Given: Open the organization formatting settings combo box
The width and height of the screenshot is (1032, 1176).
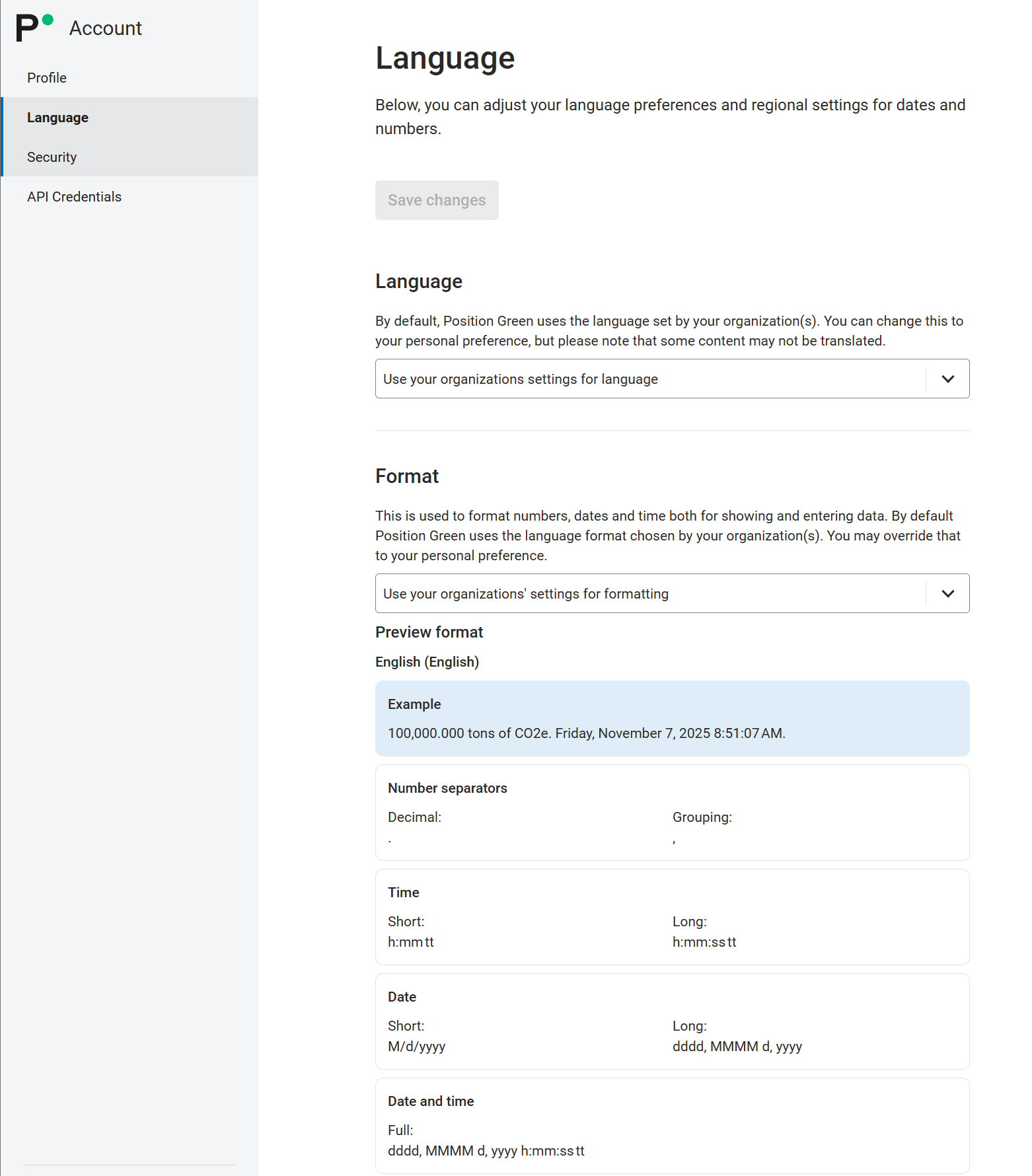Looking at the screenshot, I should point(651,594).
